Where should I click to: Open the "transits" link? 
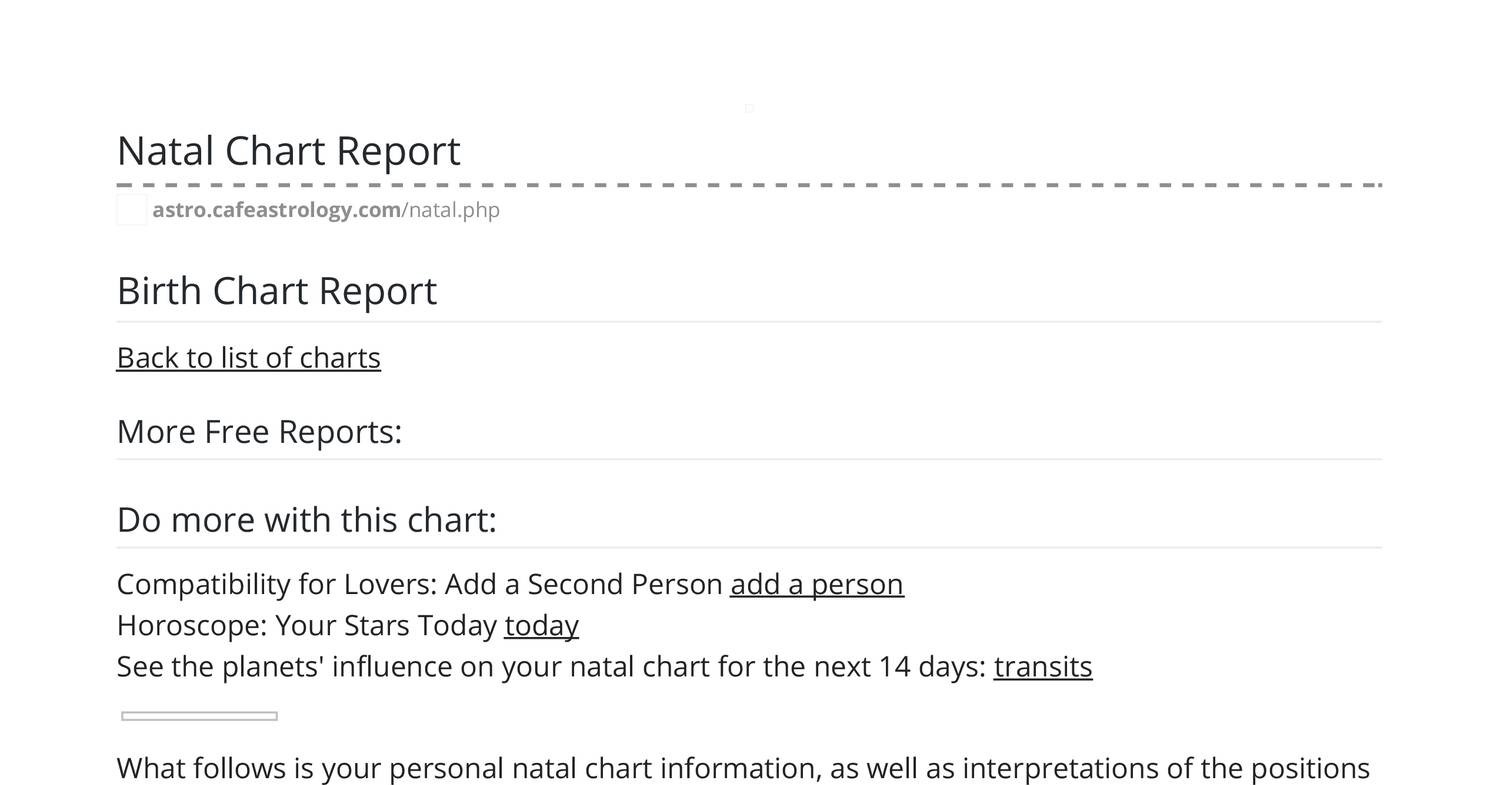point(1042,666)
